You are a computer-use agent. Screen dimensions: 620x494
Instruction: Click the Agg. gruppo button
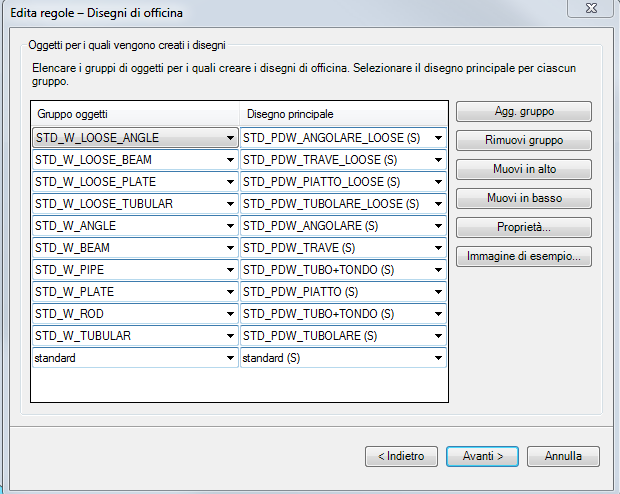[x=524, y=111]
